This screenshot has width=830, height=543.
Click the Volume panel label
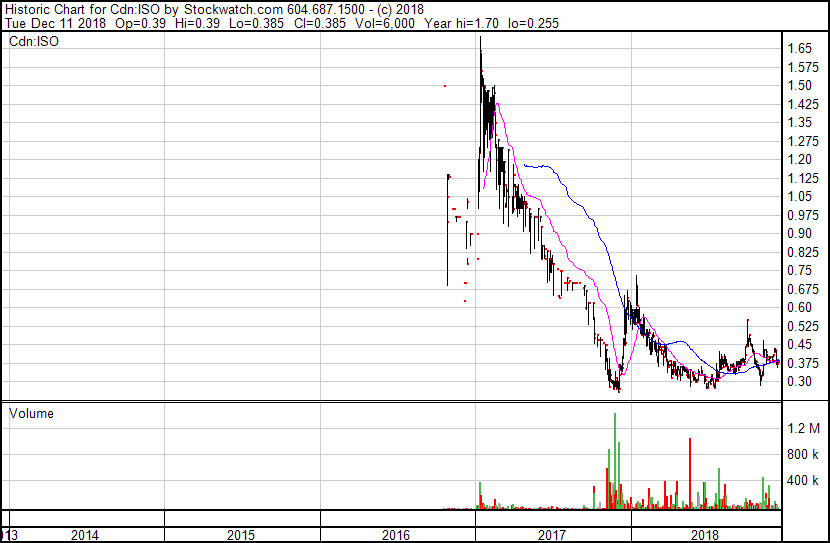[31, 413]
